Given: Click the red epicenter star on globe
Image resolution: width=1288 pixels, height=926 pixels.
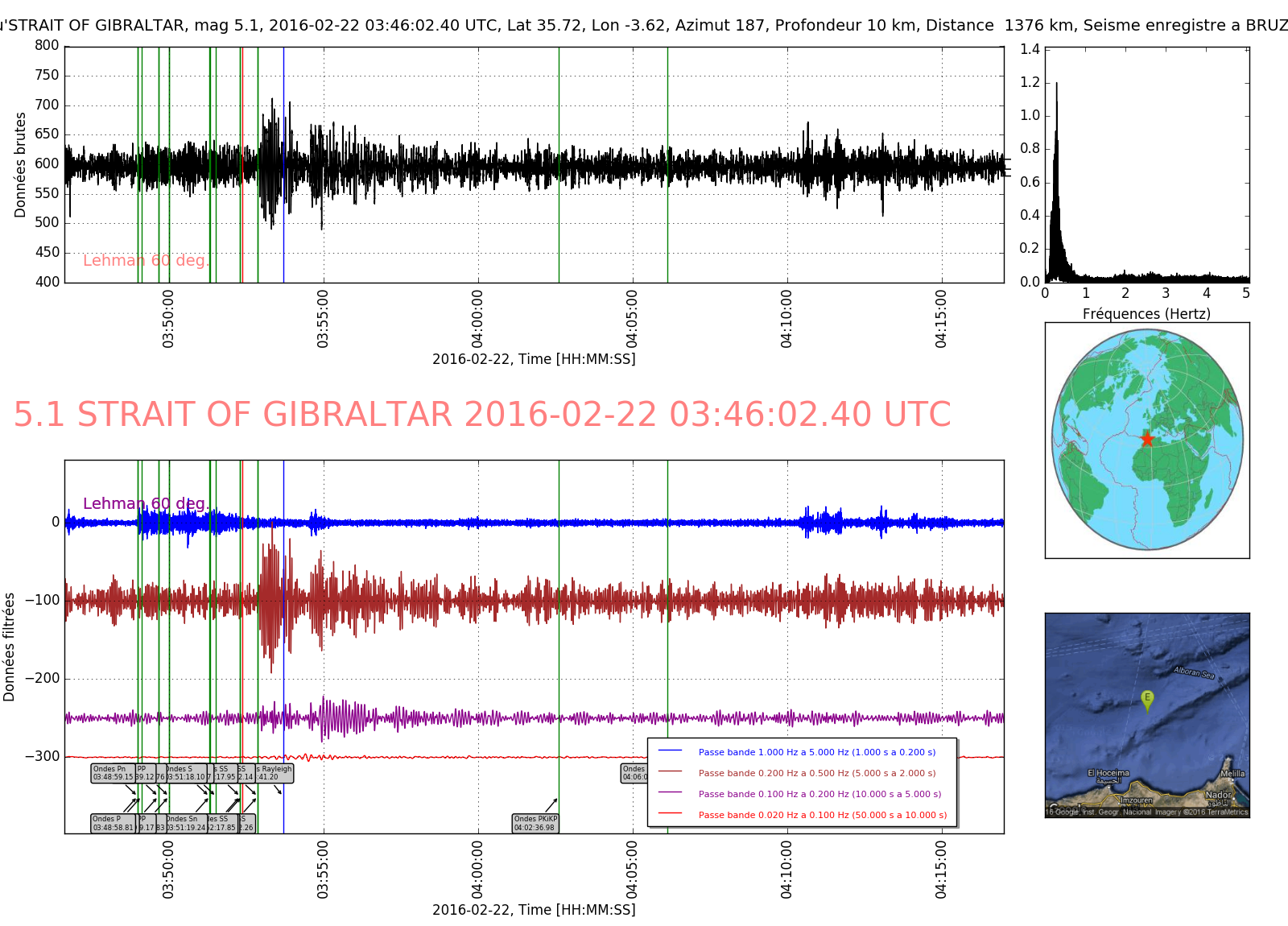Looking at the screenshot, I should 1147,439.
